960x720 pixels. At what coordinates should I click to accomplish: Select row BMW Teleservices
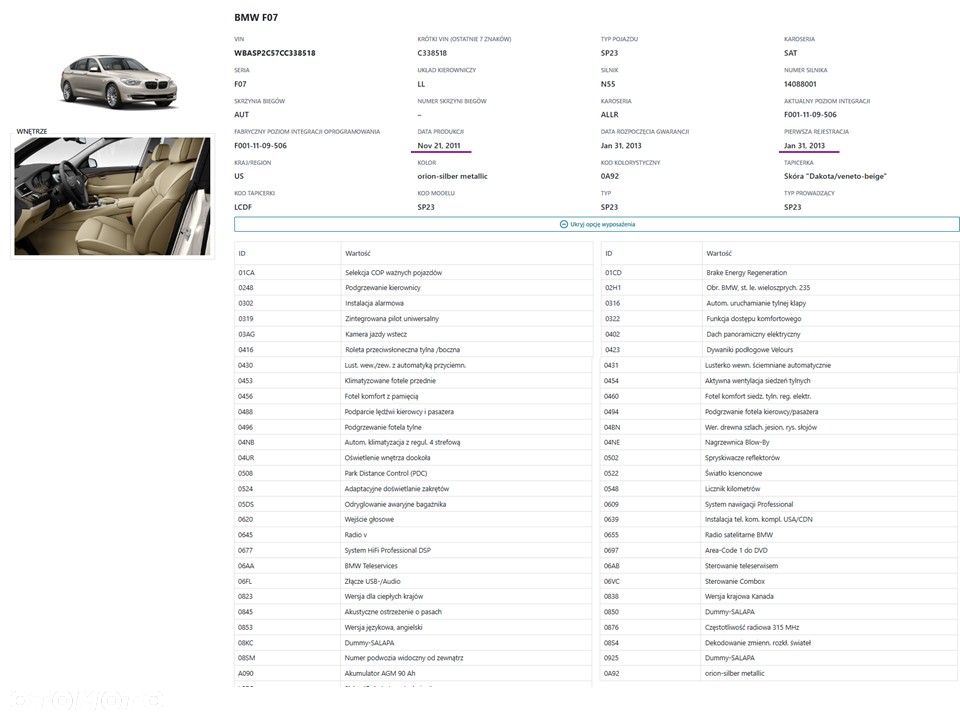(413, 566)
